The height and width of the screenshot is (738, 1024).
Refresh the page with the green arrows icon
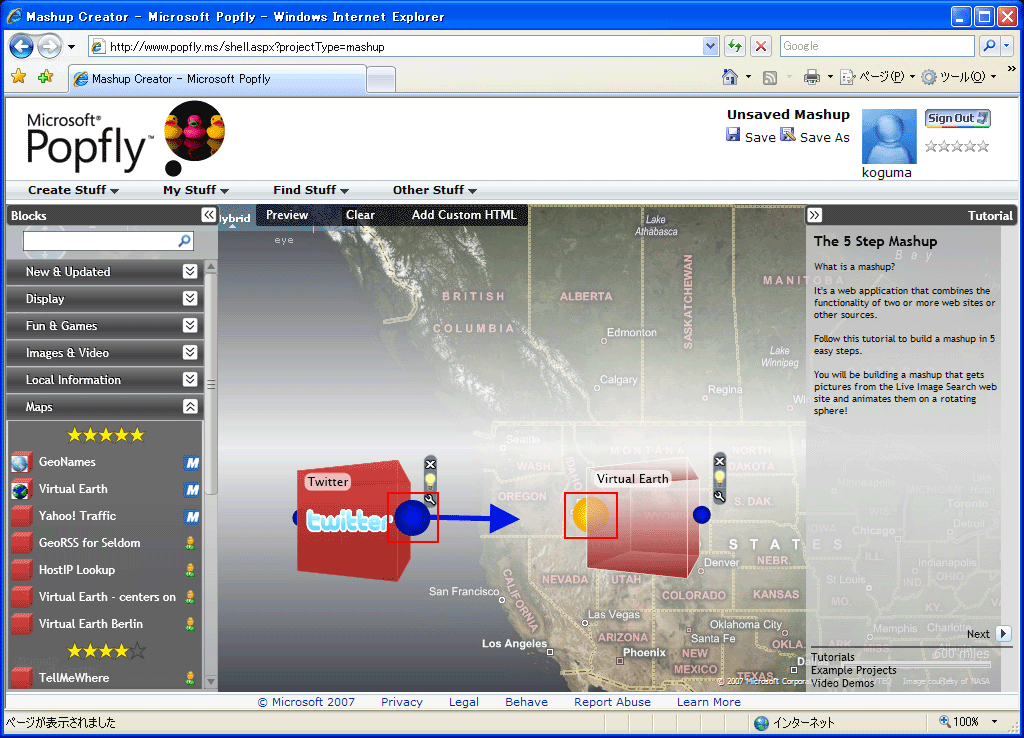735,46
